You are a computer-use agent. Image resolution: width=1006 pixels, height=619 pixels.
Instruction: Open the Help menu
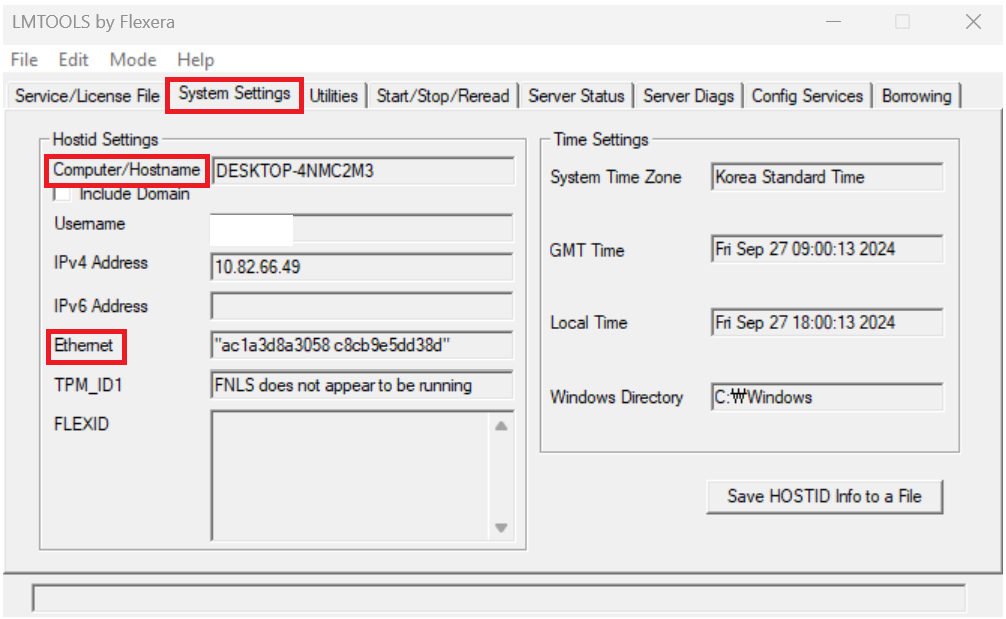[x=196, y=60]
